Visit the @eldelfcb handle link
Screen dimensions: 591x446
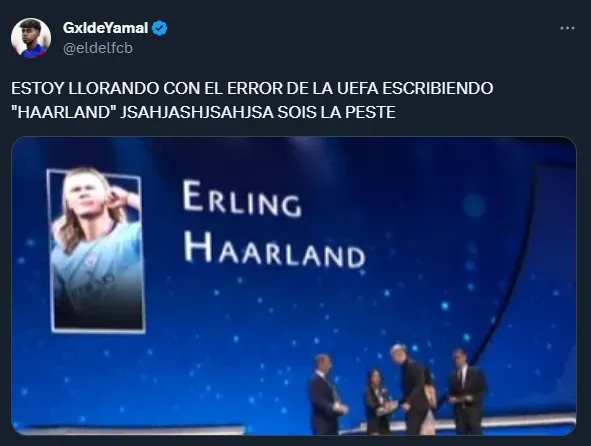click(x=98, y=48)
